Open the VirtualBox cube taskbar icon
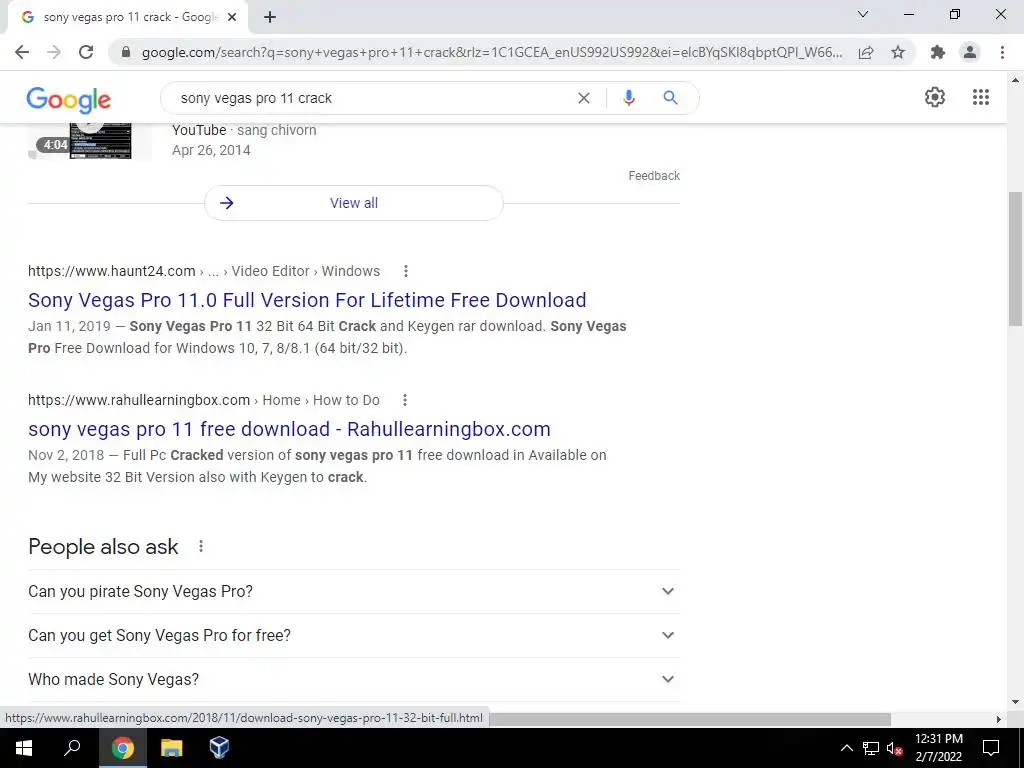 219,748
